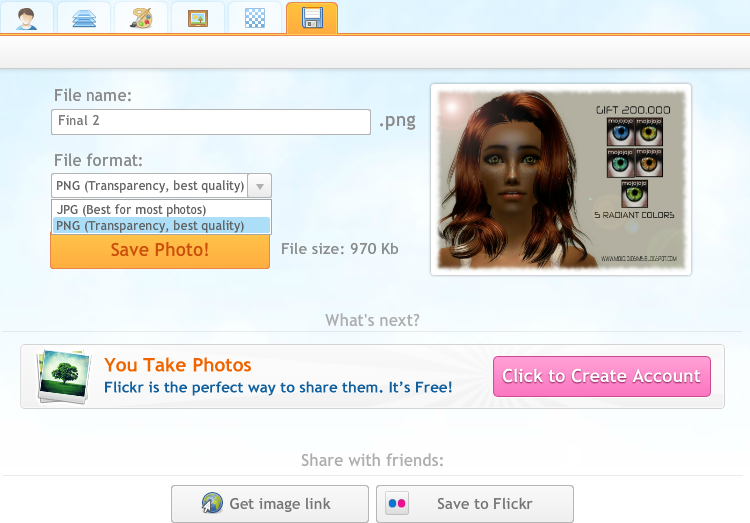750x523 pixels.
Task: Click the File size: 970 Kb text
Action: tap(340, 249)
